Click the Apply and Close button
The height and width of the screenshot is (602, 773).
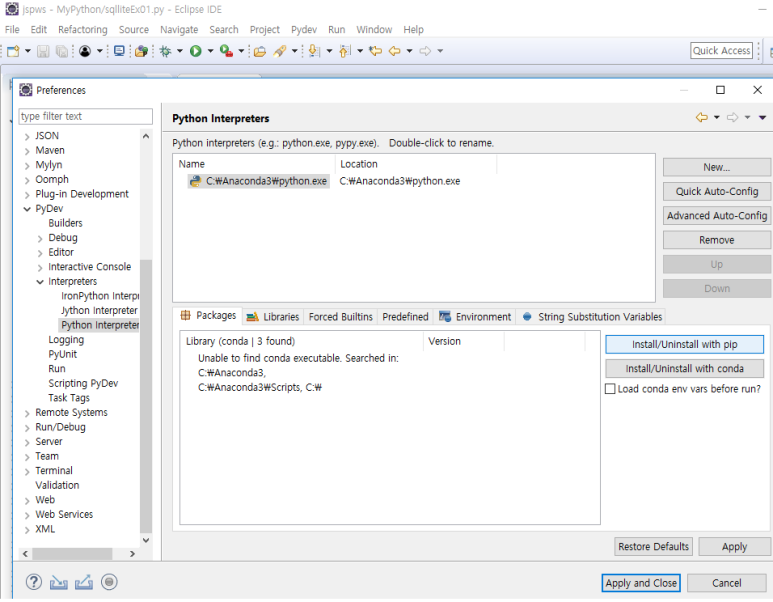pos(641,583)
